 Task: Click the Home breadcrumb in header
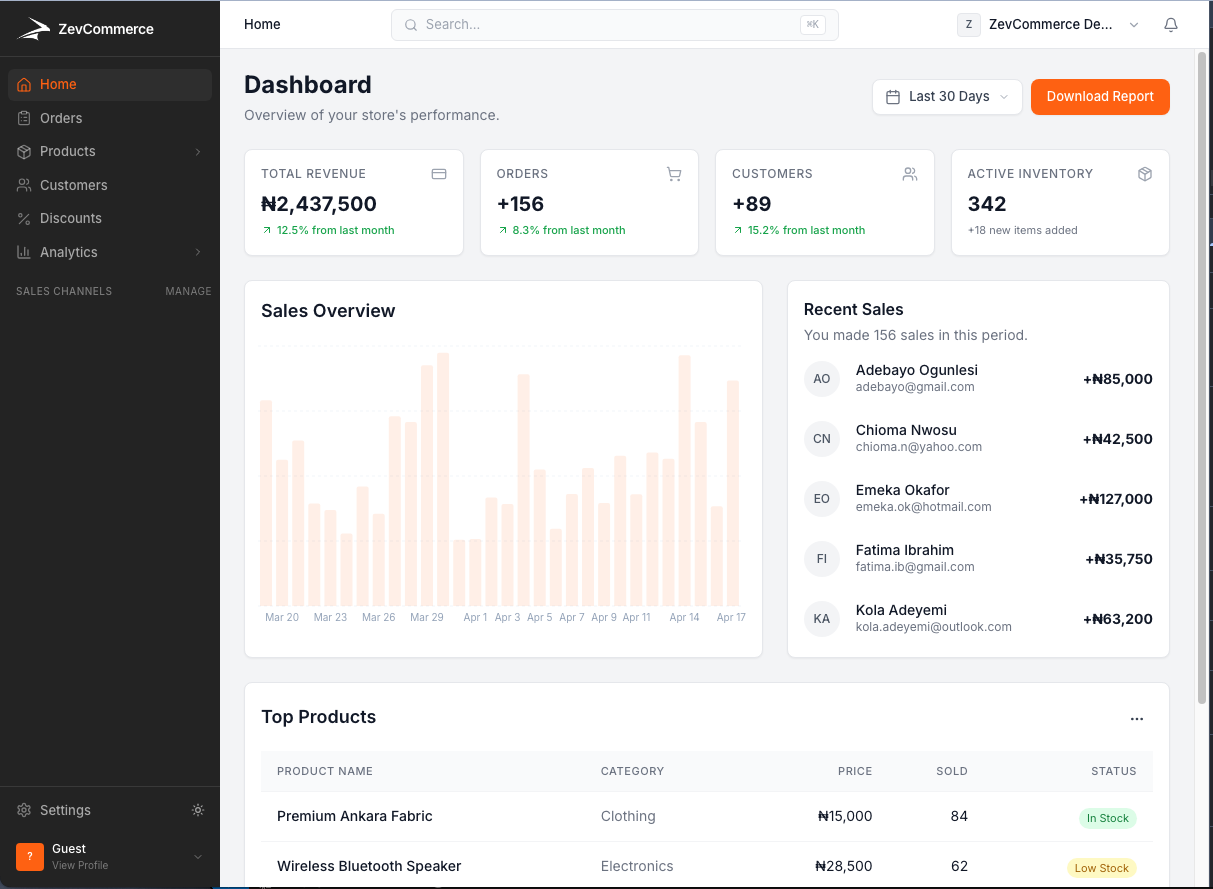(262, 25)
